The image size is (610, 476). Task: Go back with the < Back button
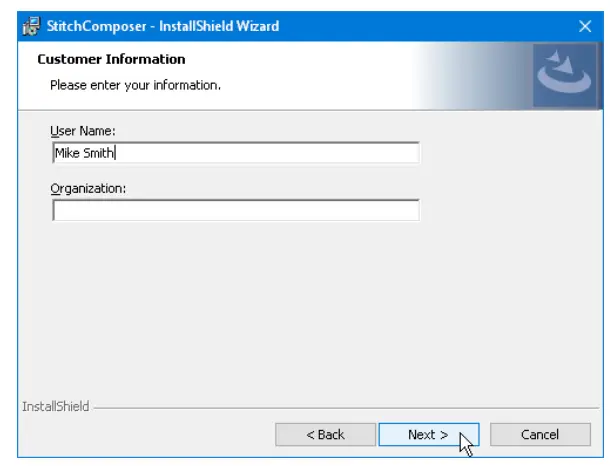(325, 434)
